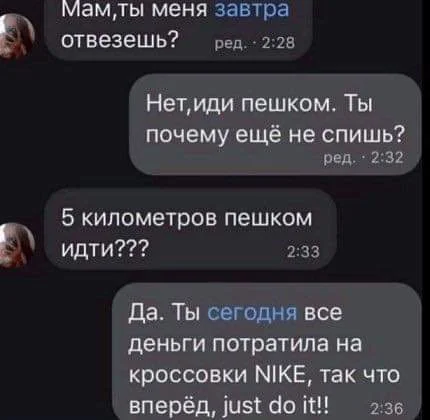Click the 2:33 message timestamp

[303, 252]
